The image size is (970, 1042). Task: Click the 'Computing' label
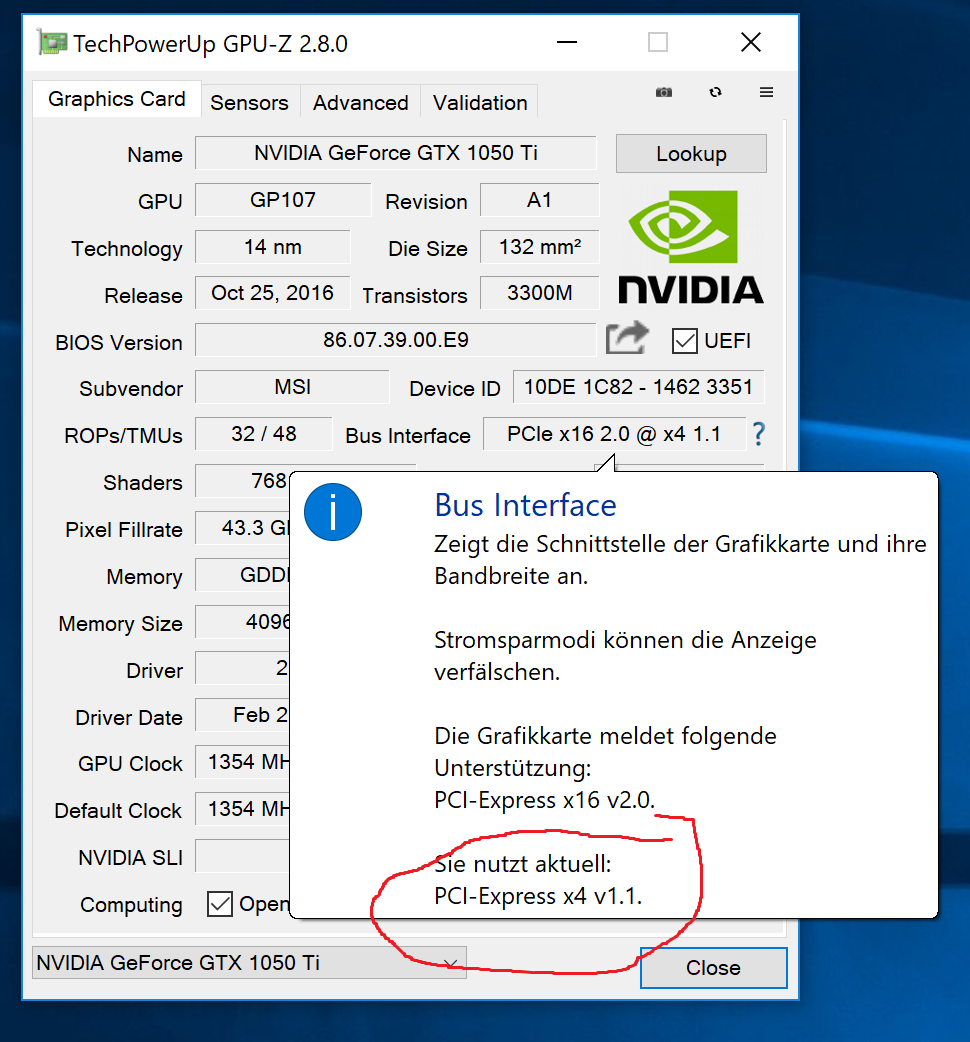(x=132, y=905)
